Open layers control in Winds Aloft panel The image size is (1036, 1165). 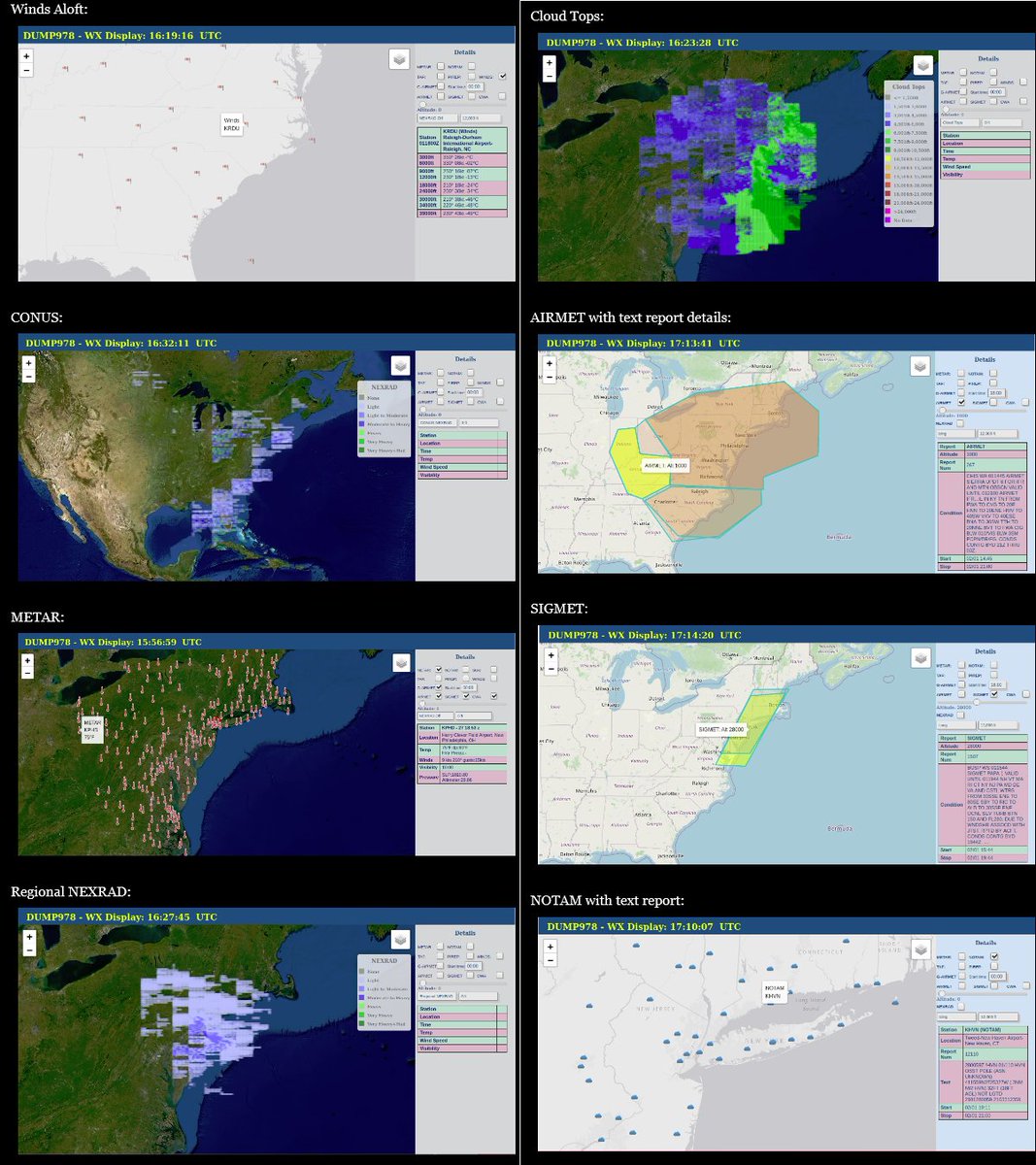(x=399, y=60)
